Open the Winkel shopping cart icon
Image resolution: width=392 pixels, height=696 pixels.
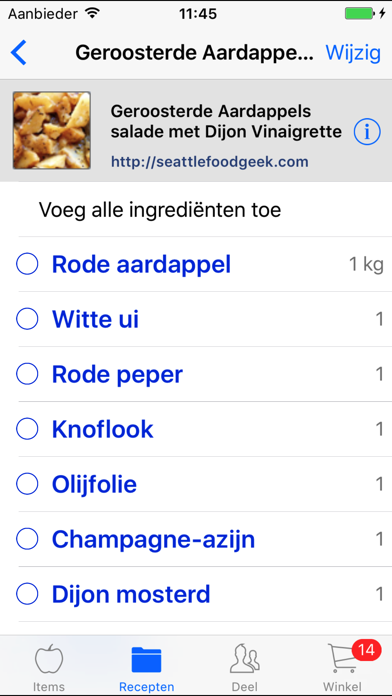pyautogui.click(x=343, y=660)
